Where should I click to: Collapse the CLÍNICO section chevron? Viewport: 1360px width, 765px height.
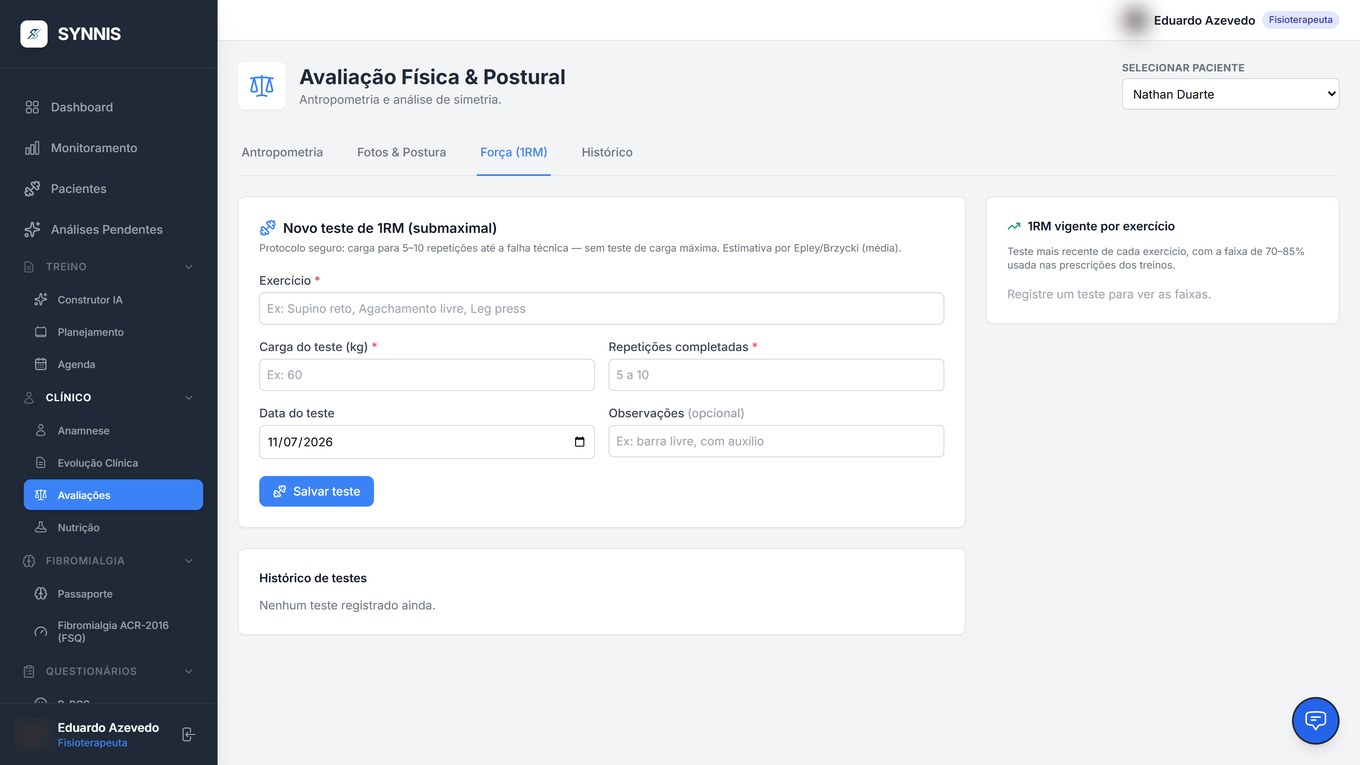pyautogui.click(x=189, y=398)
